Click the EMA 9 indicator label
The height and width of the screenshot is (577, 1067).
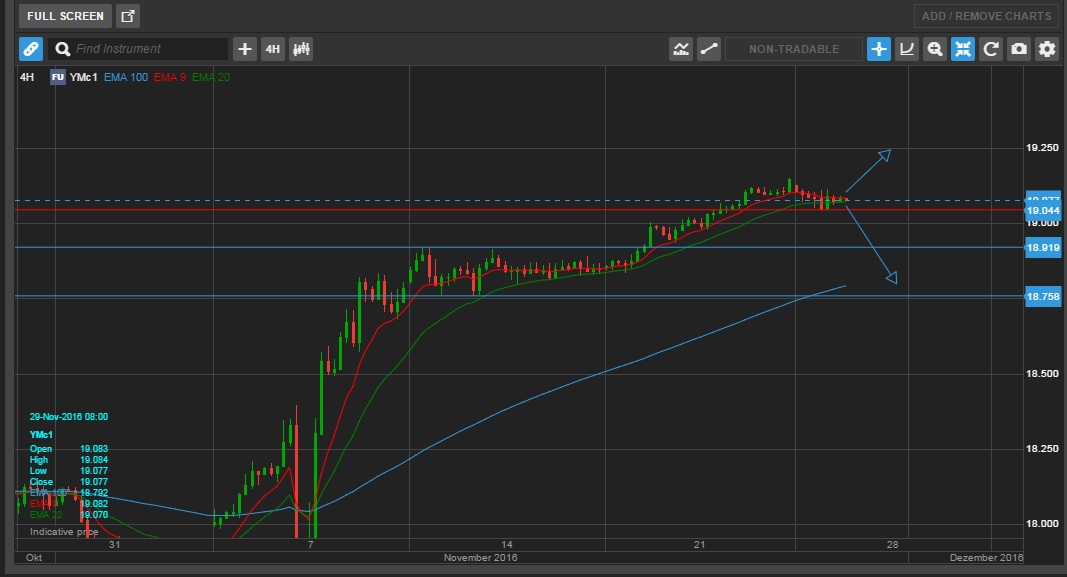coord(170,78)
